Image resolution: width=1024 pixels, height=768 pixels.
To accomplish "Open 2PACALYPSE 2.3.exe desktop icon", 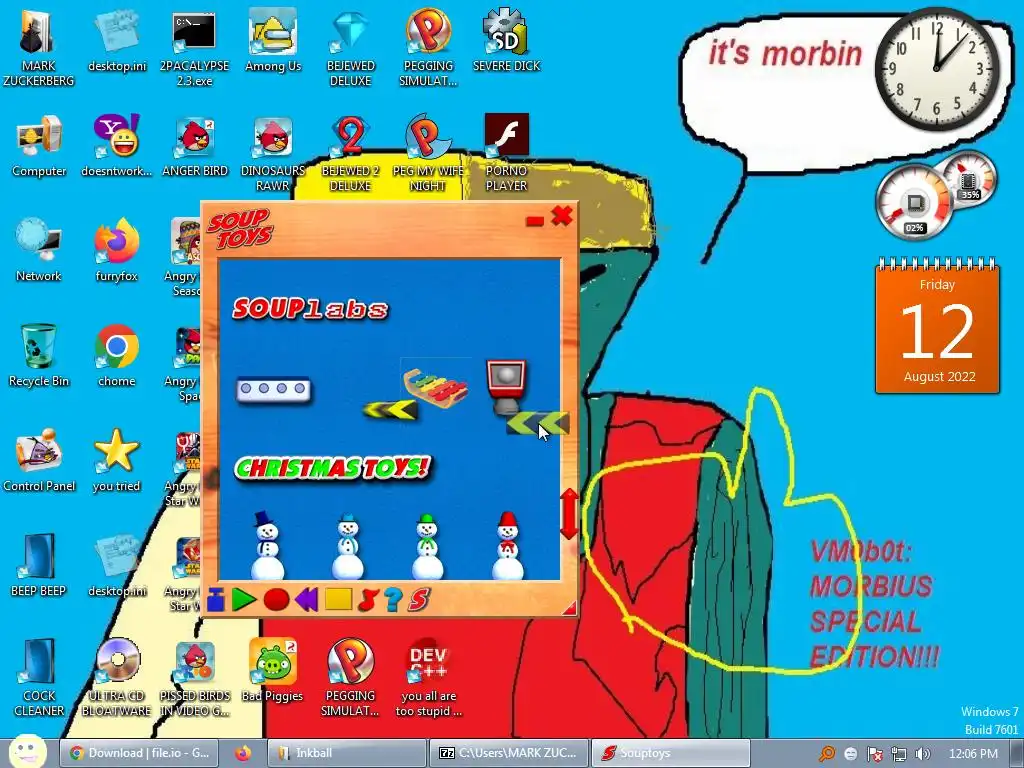I will point(195,49).
